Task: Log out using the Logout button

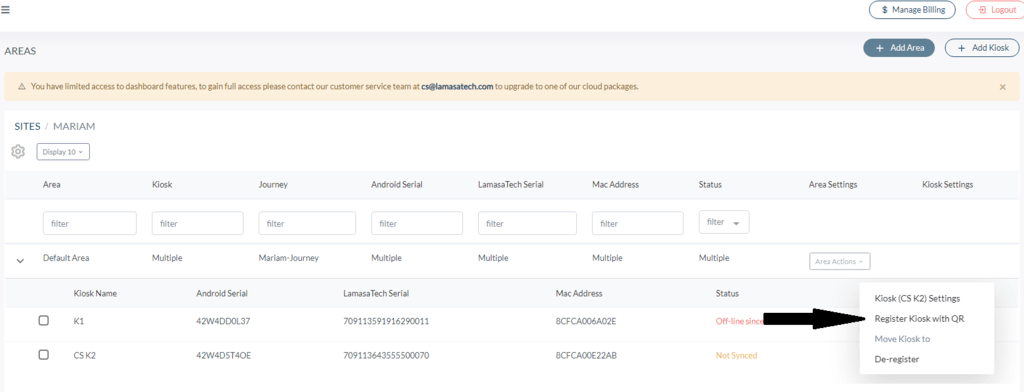Action: pos(995,10)
